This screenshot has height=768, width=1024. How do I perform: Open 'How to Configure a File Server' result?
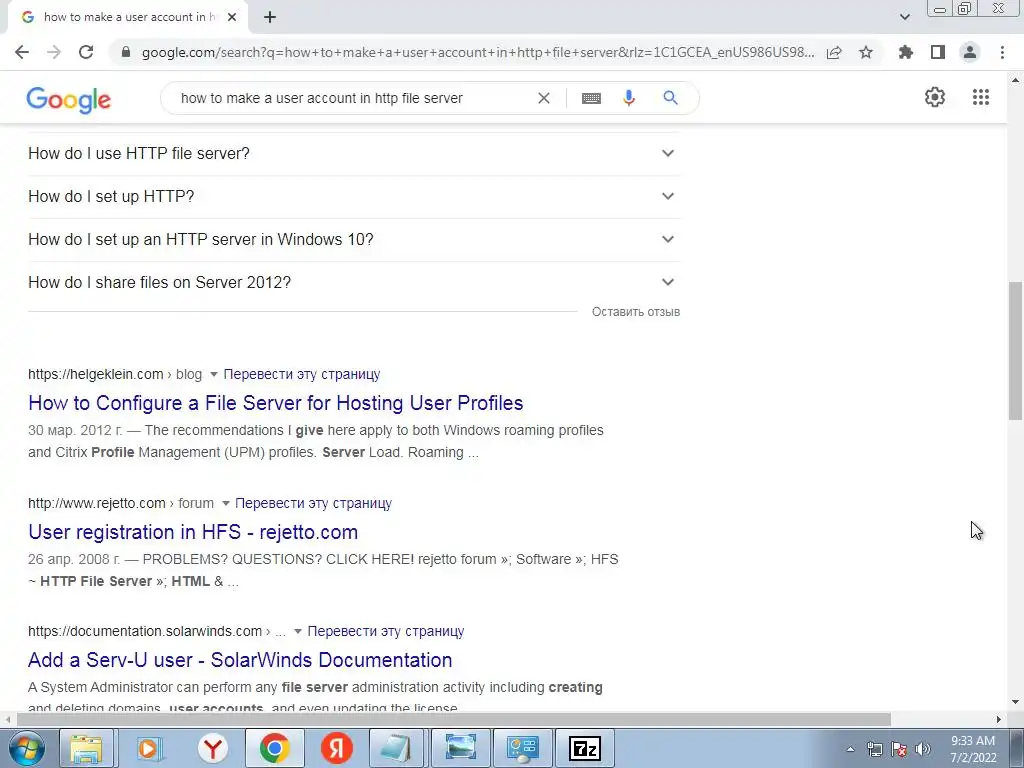click(276, 403)
